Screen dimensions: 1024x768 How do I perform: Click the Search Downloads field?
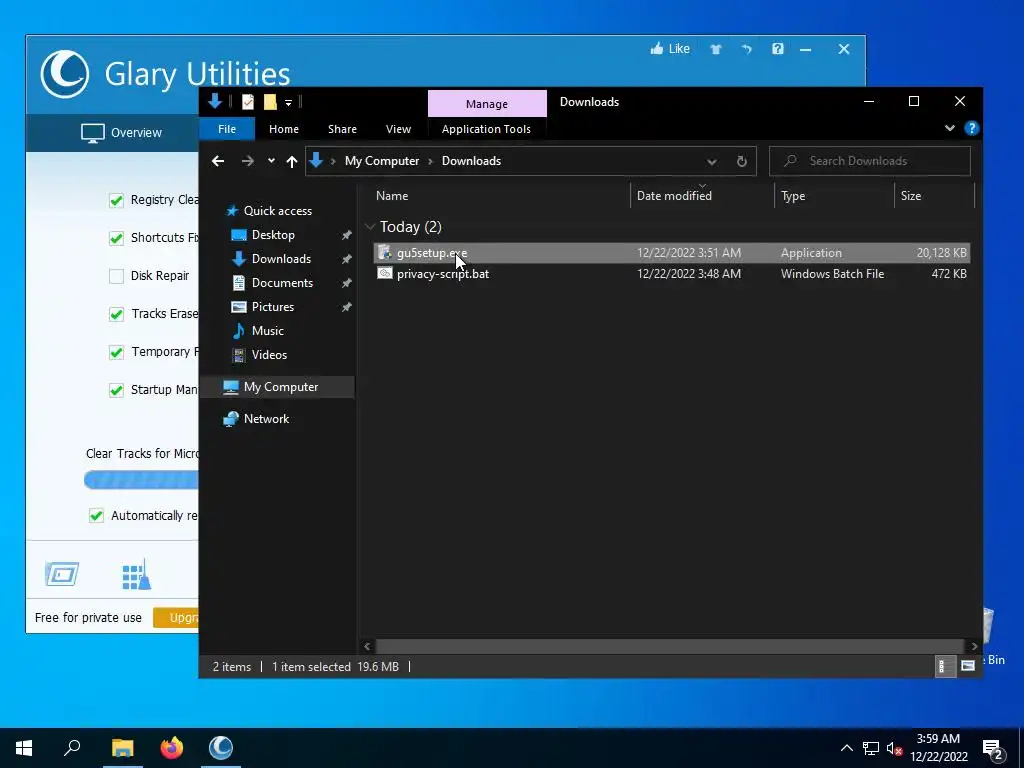coord(869,161)
